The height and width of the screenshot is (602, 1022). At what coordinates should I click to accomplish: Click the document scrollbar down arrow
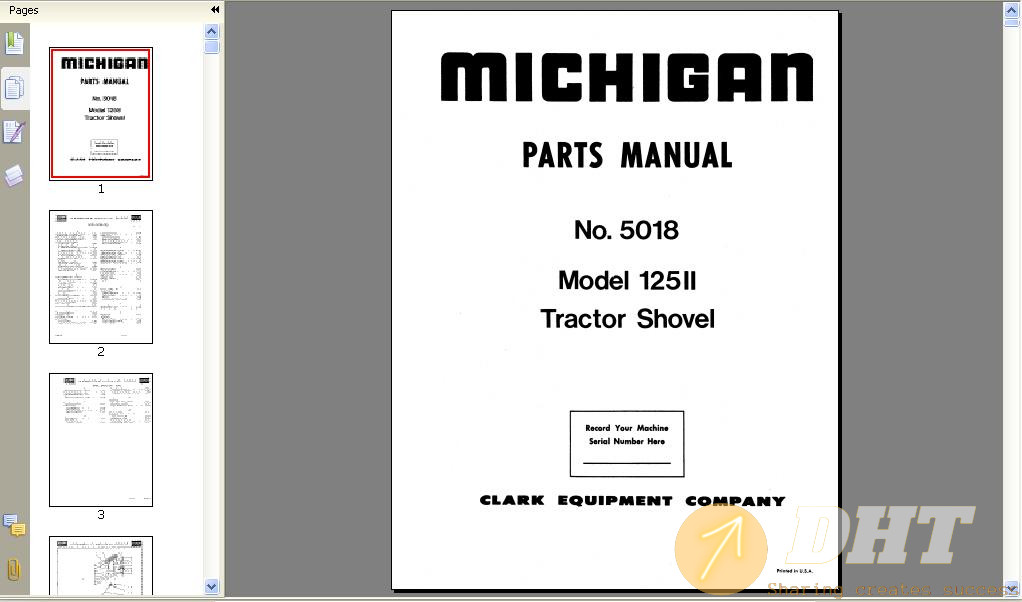click(1011, 590)
